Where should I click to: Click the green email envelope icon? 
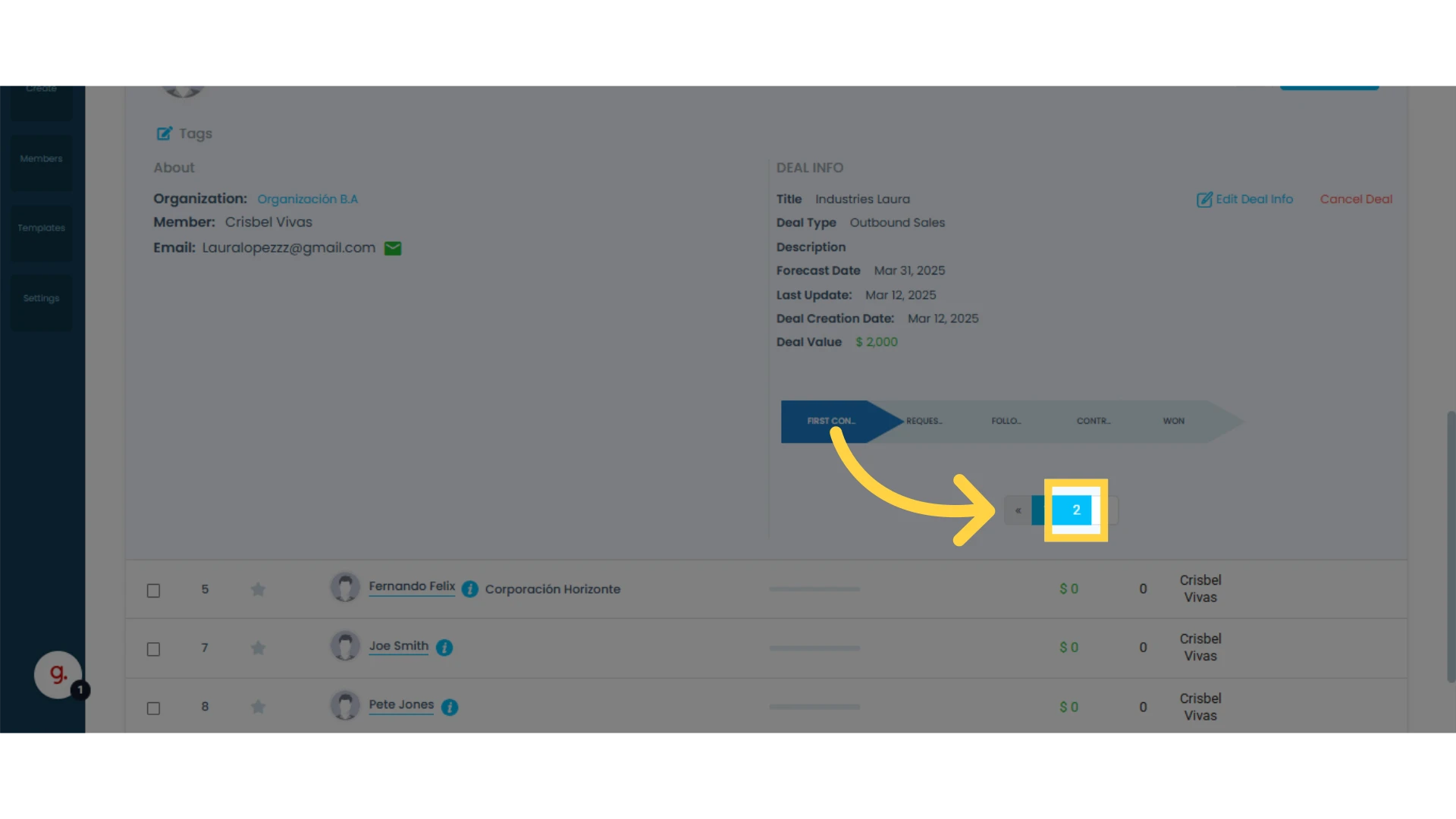coord(393,248)
